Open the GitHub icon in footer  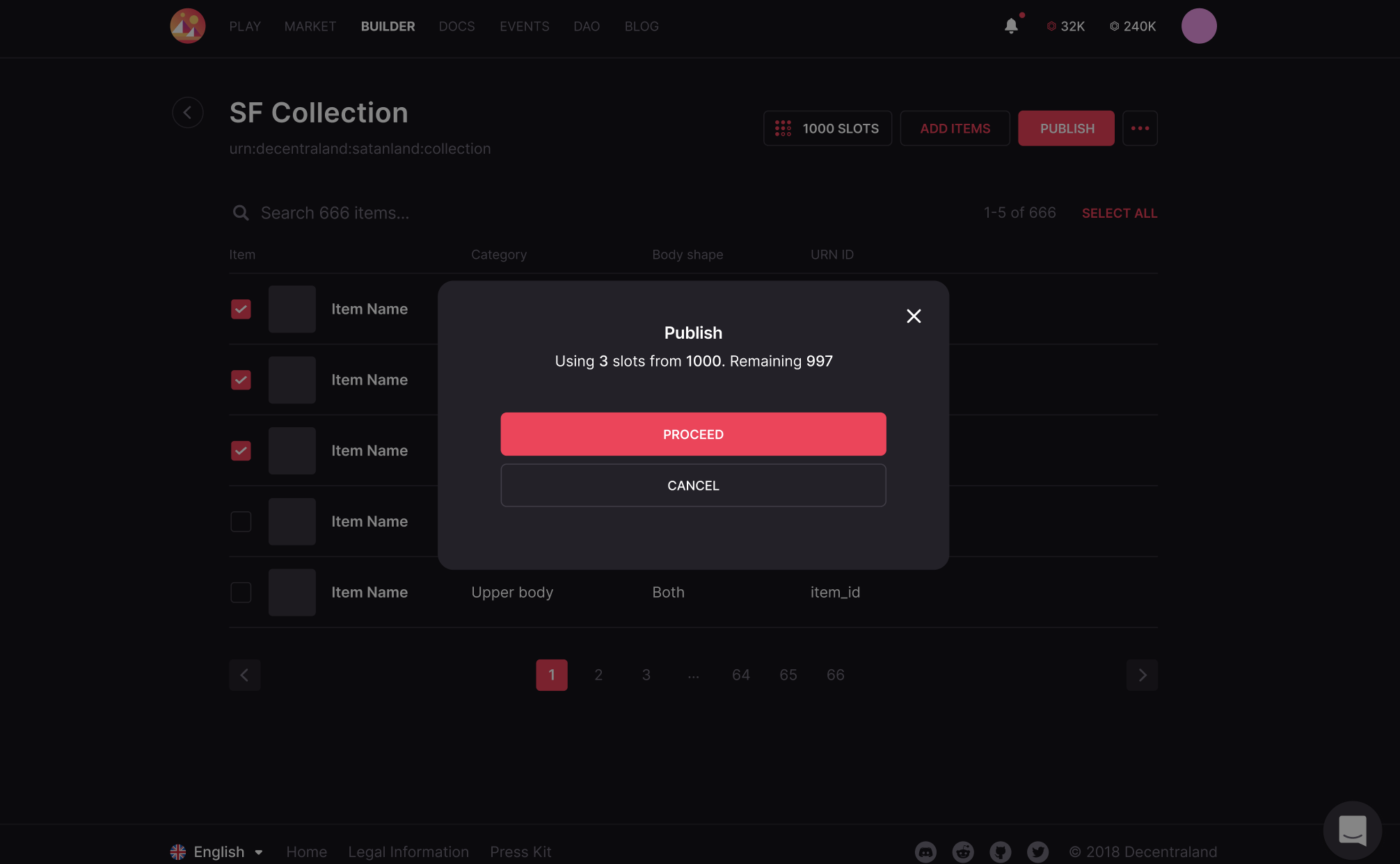coord(1001,851)
